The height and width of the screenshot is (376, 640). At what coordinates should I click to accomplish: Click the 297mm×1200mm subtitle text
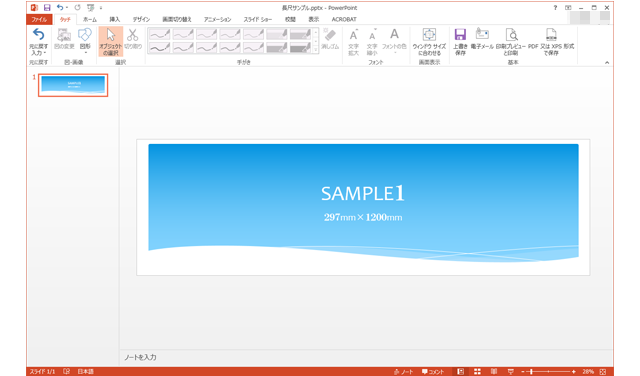[363, 217]
